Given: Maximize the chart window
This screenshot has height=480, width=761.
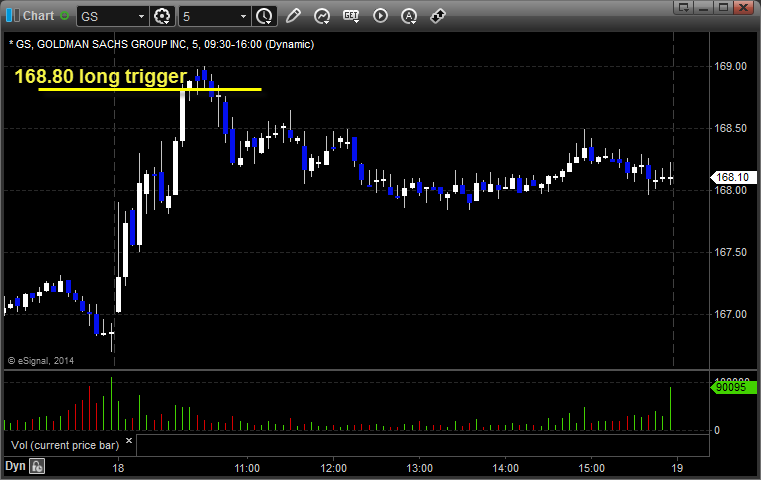Looking at the screenshot, I should click(723, 7).
